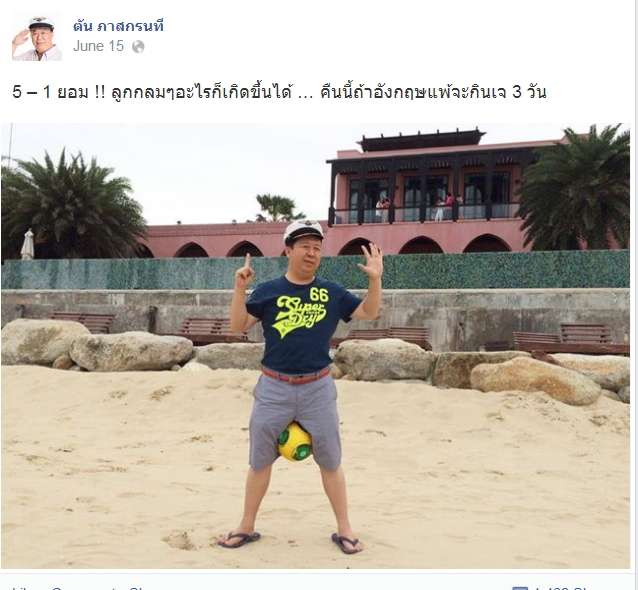The height and width of the screenshot is (590, 638).
Task: Click the left palm tree in photo
Action: point(71,203)
